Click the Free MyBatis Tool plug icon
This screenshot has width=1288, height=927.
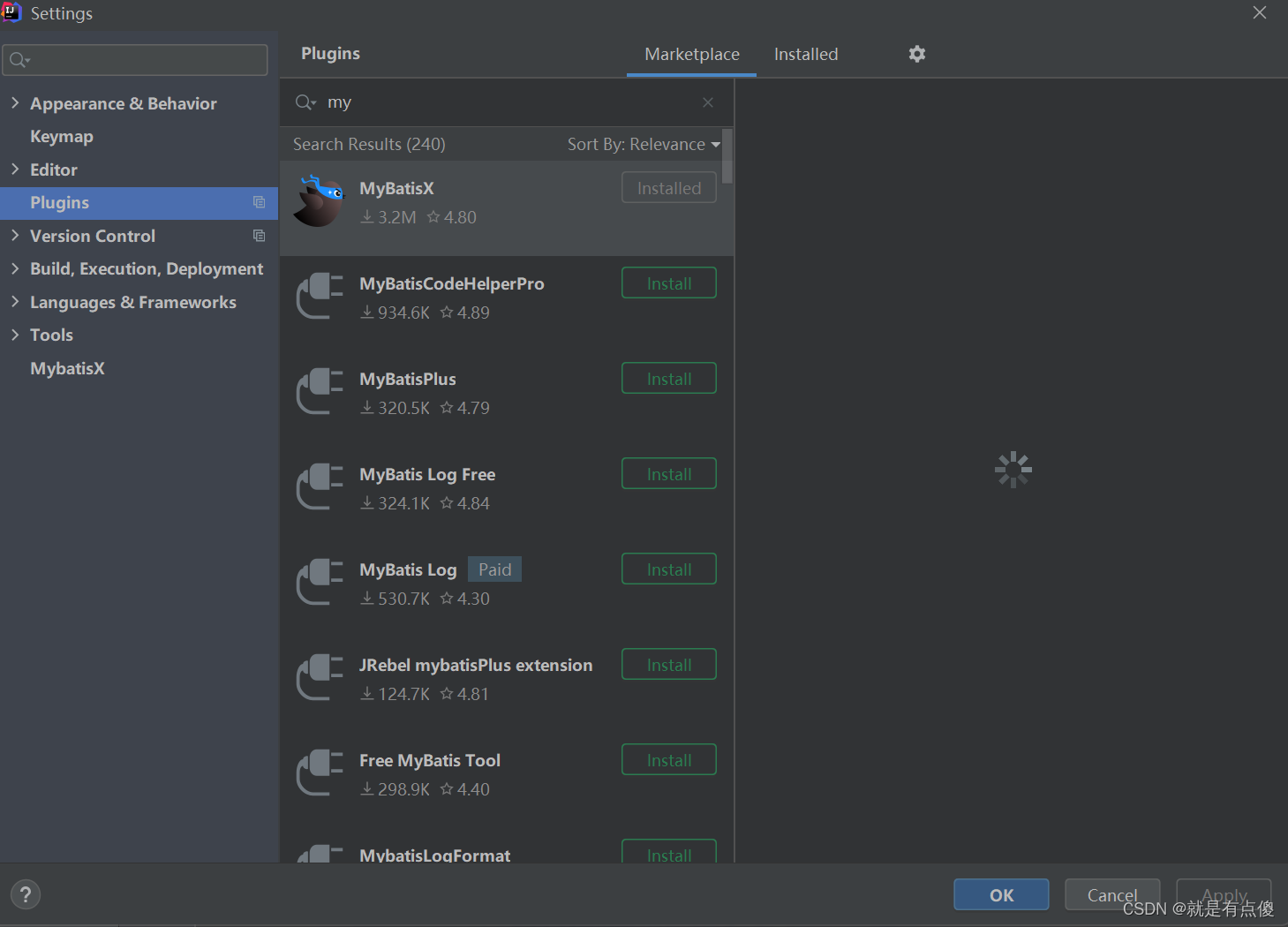pos(320,772)
